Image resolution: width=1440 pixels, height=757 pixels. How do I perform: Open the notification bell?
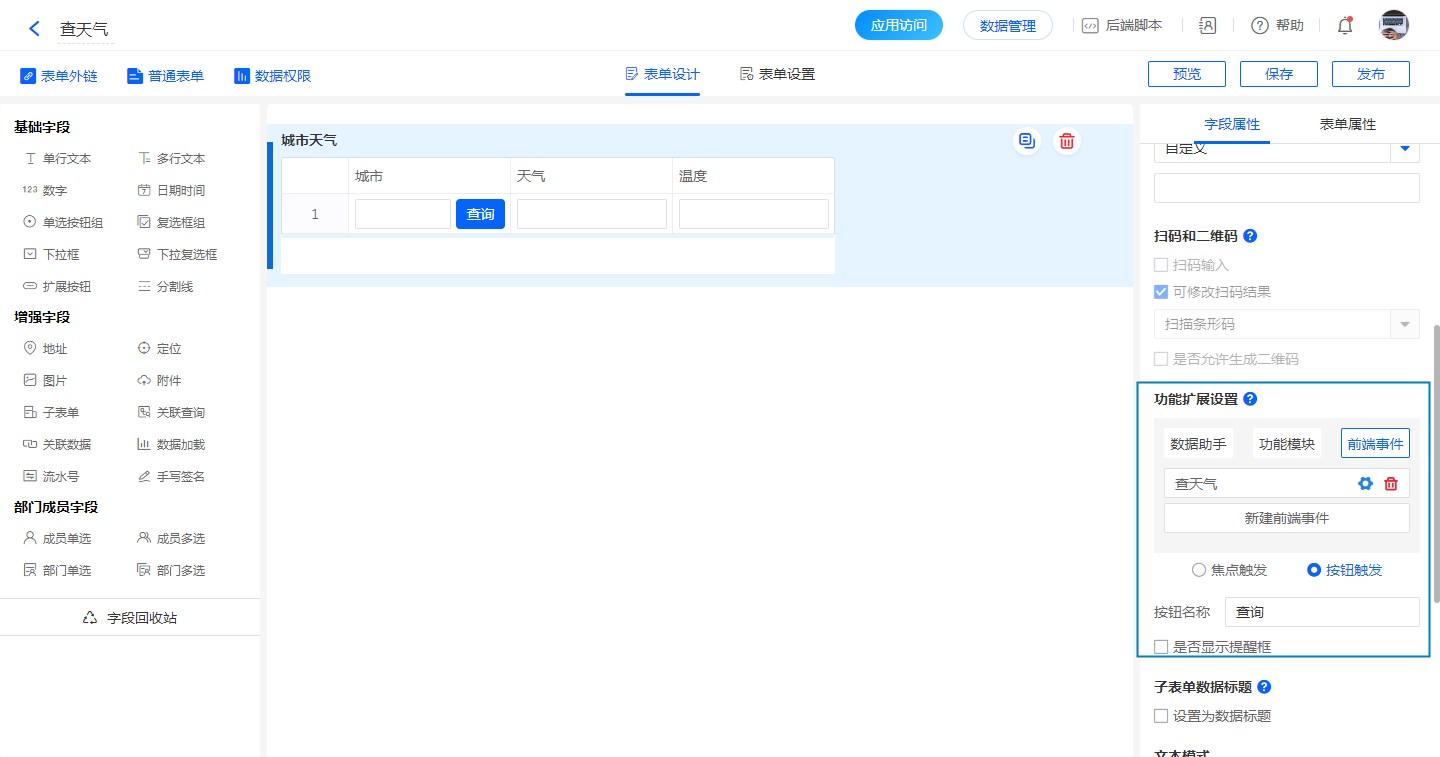1345,26
